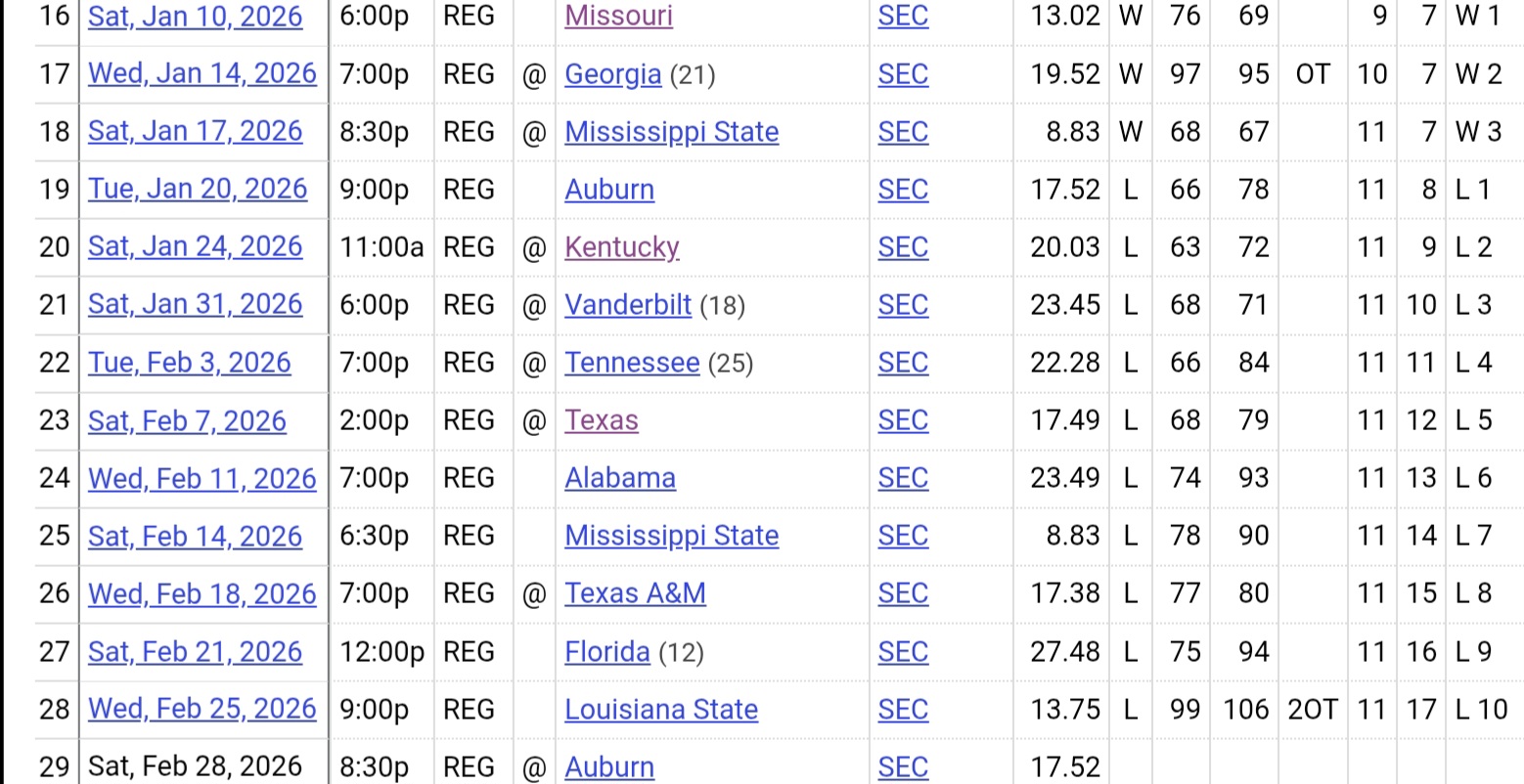Open the Sat, Jan 10, 2026 game link
The image size is (1524, 784).
195,17
